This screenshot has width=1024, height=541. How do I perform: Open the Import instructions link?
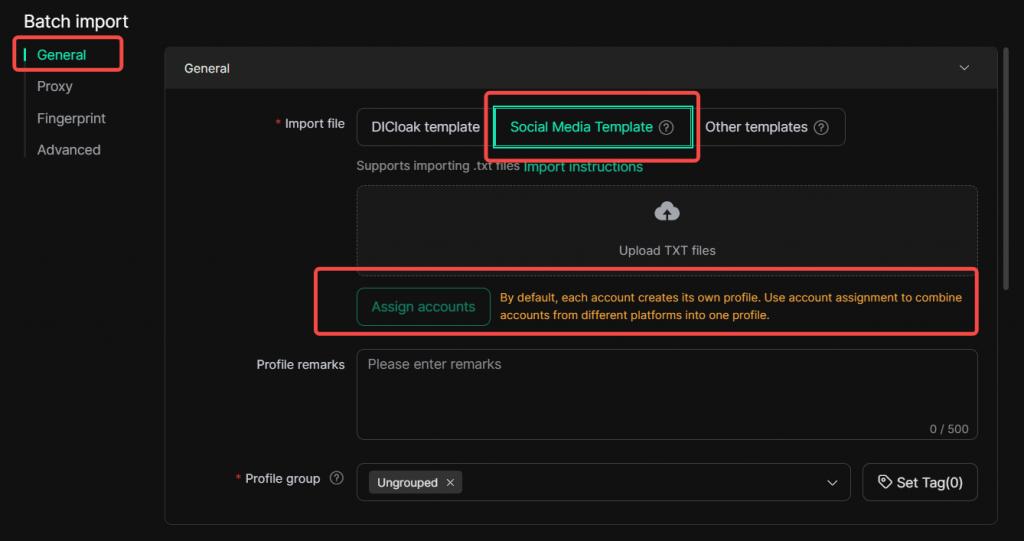[x=583, y=167]
